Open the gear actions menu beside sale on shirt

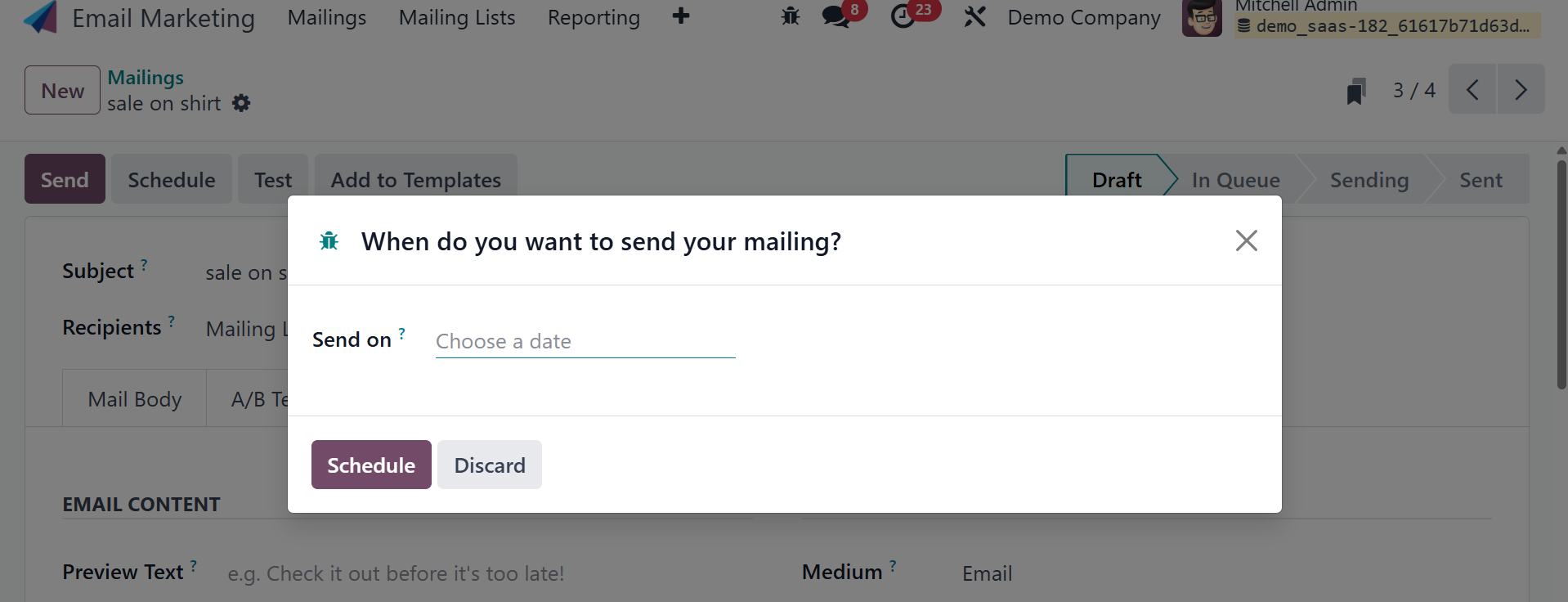click(241, 104)
